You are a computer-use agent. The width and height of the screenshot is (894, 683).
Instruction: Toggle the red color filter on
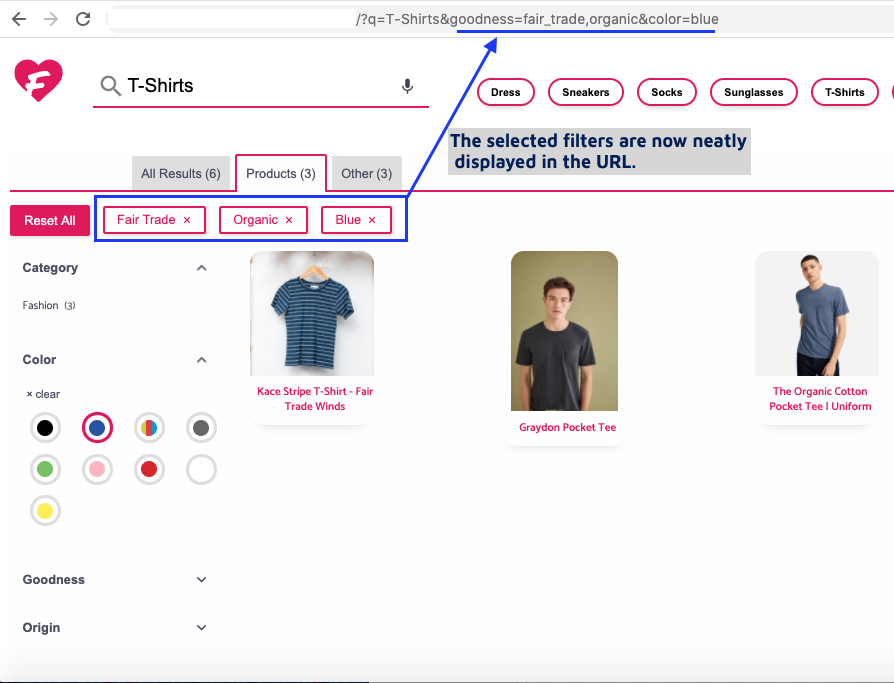(149, 469)
